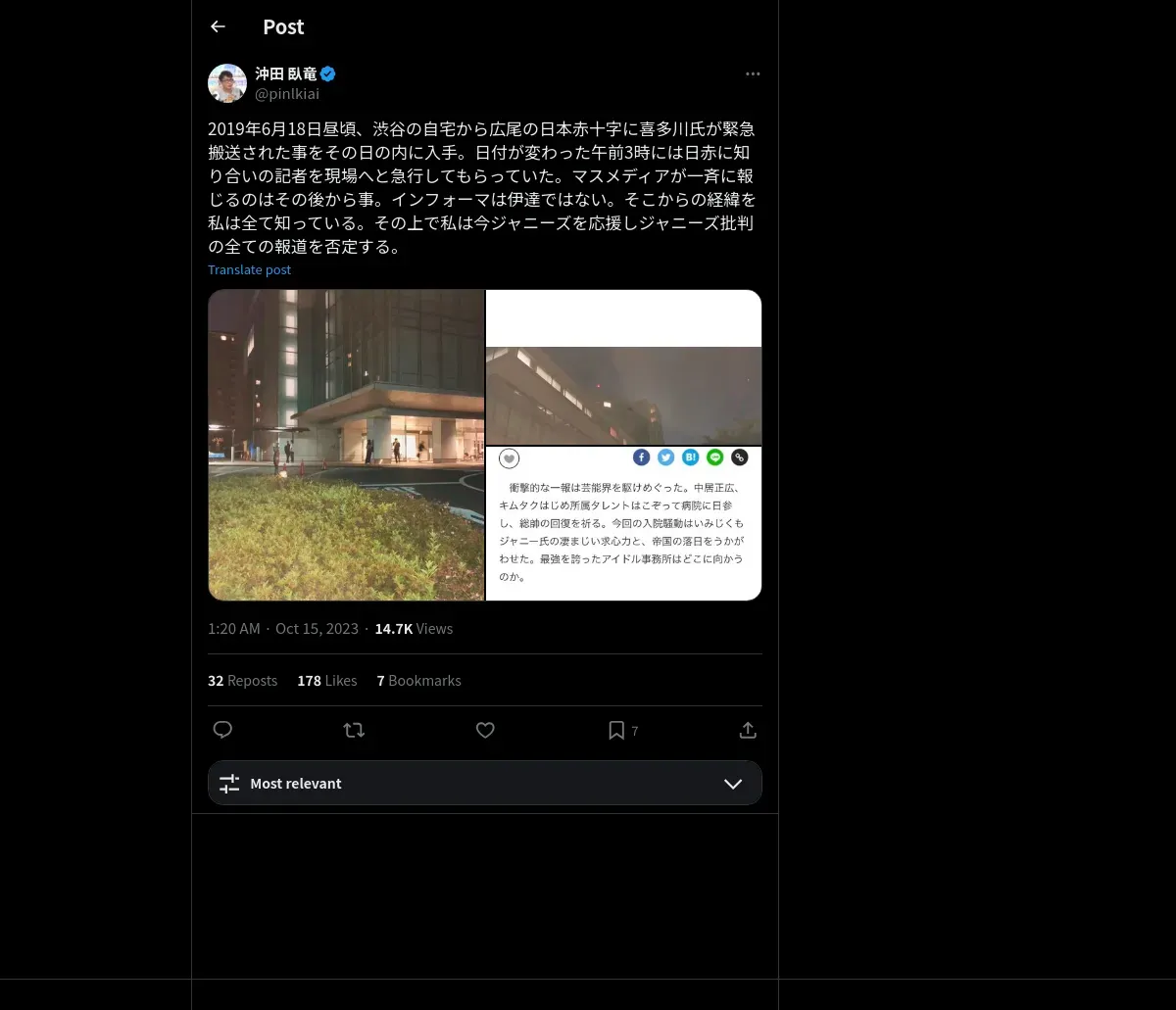
Task: Open the article text screenshot image
Action: coord(624,524)
